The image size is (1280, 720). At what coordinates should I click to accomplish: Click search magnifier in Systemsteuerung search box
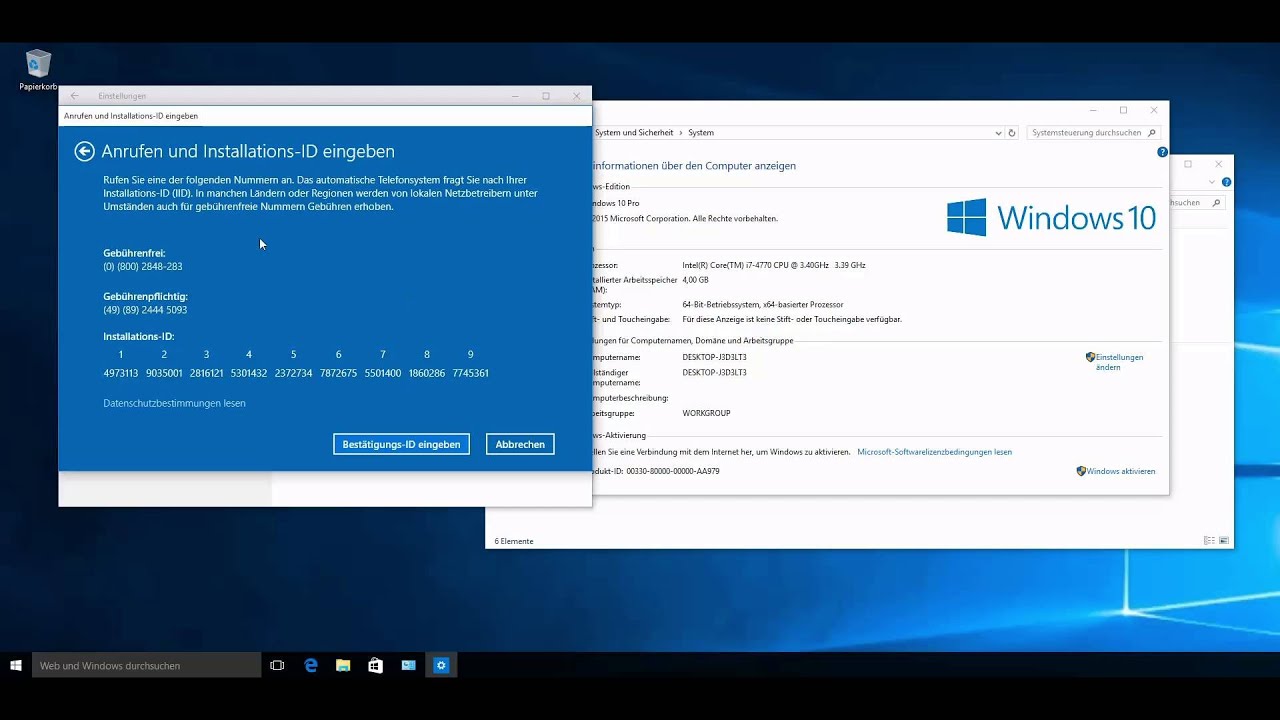[1152, 132]
